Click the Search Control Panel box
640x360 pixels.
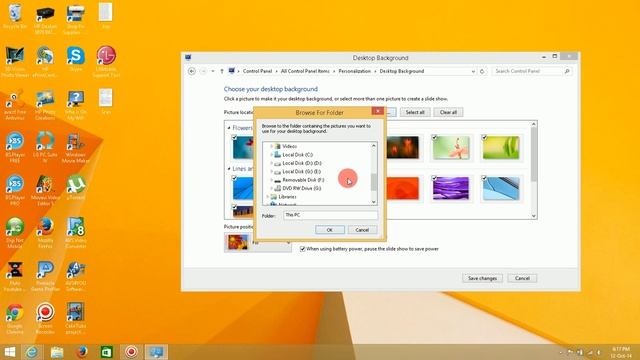tap(531, 71)
